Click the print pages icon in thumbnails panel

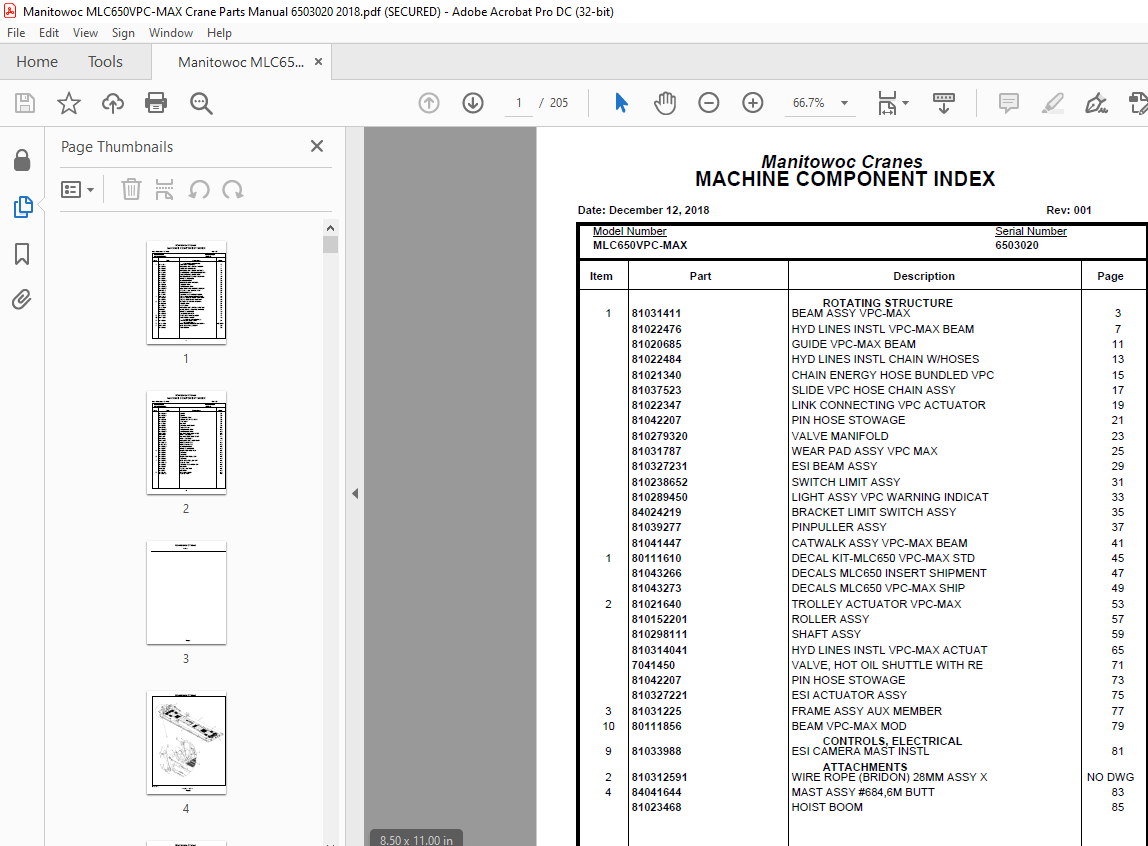click(165, 190)
